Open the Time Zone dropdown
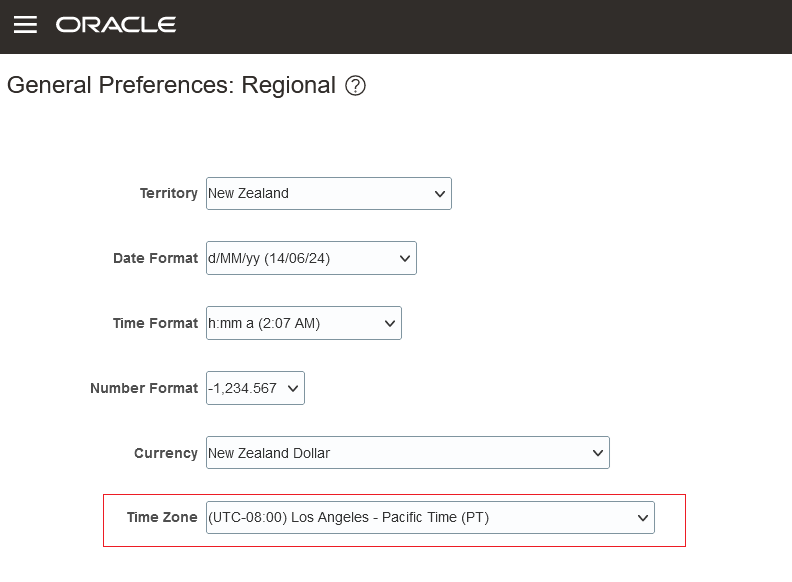792x582 pixels. coord(430,517)
